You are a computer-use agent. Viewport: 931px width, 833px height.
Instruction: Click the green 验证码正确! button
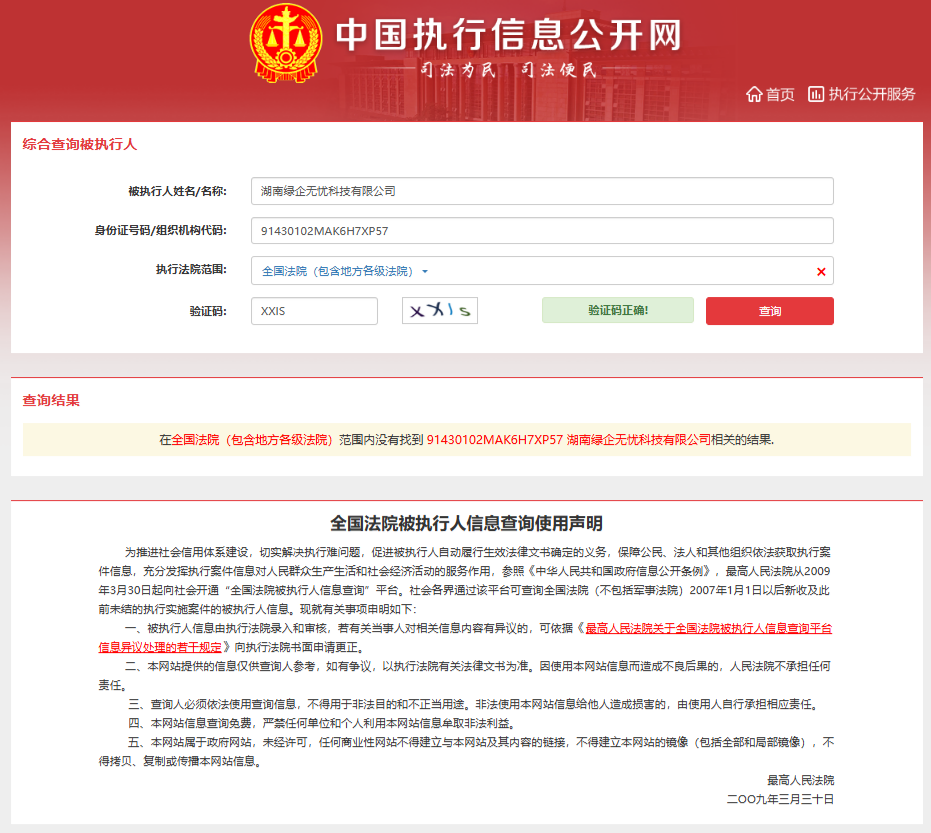(x=617, y=310)
